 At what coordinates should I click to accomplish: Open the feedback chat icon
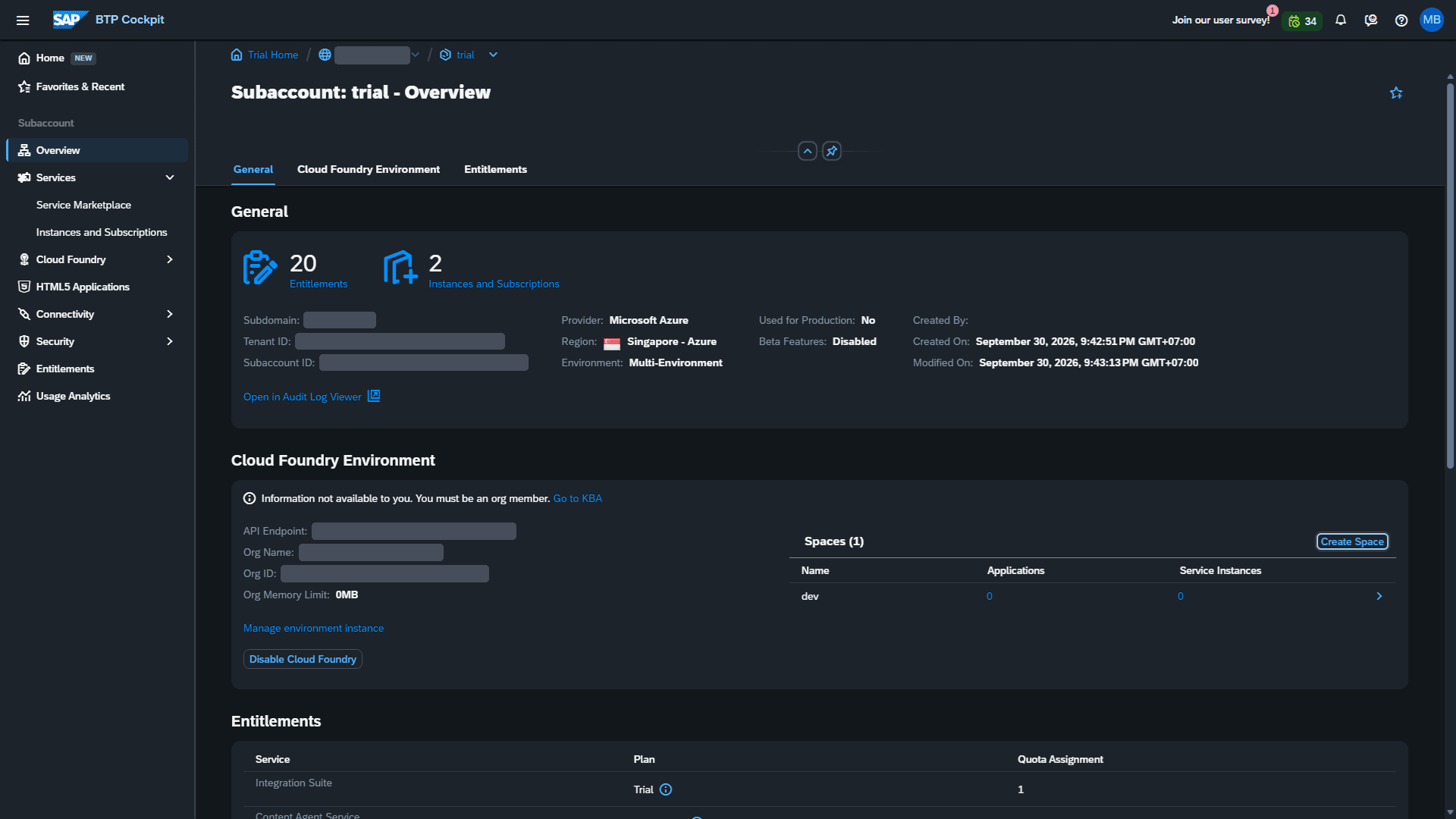(1371, 20)
